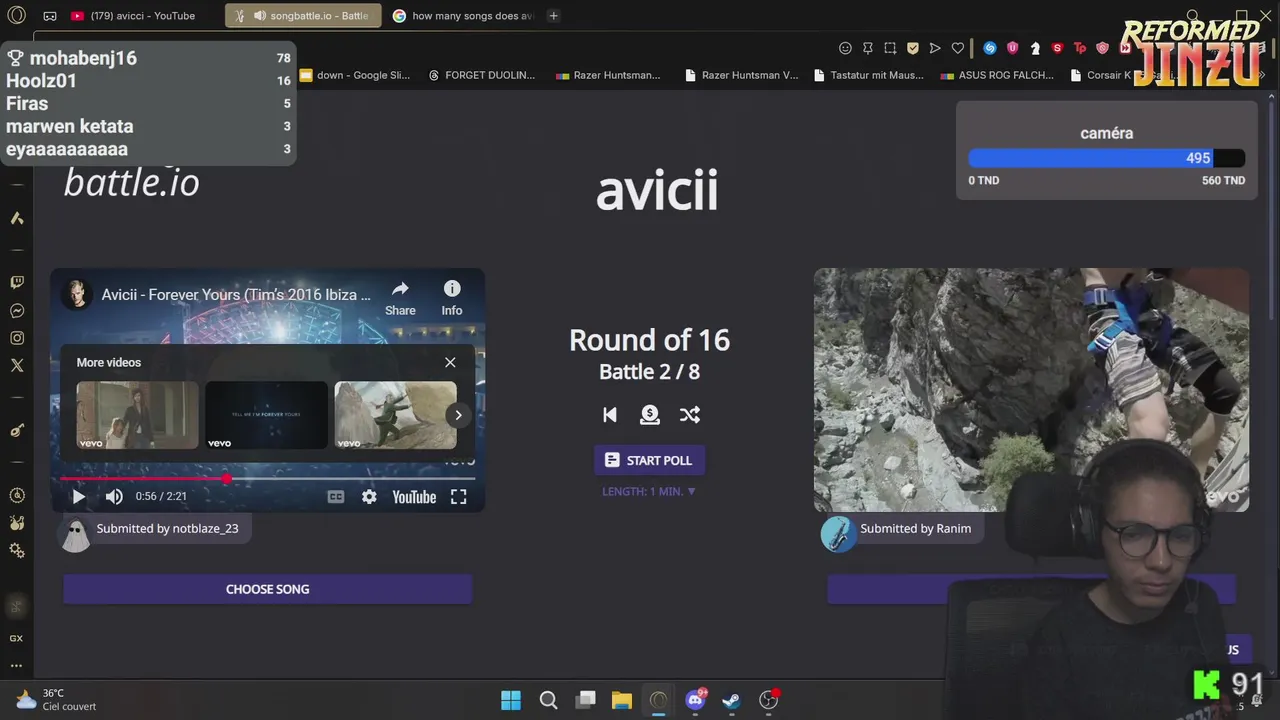The image size is (1280, 720).
Task: Open the third More videos thumbnail
Action: pos(395,415)
